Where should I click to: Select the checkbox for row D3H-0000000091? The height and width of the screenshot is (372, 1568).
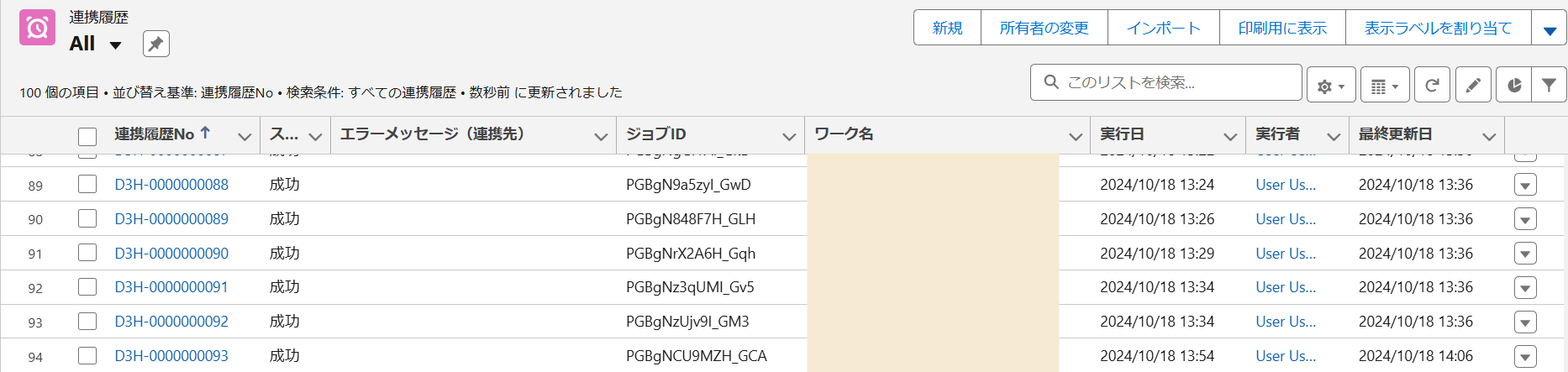click(87, 287)
